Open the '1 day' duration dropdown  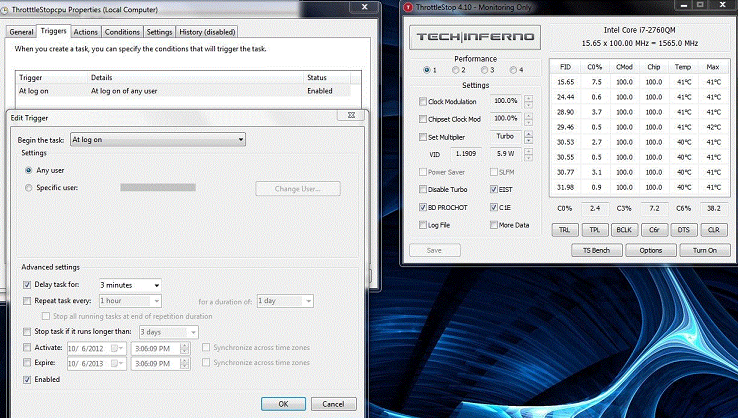[x=285, y=301]
